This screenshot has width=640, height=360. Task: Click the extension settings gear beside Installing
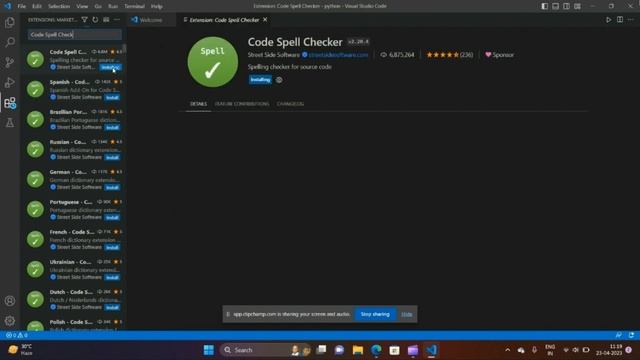coord(279,80)
